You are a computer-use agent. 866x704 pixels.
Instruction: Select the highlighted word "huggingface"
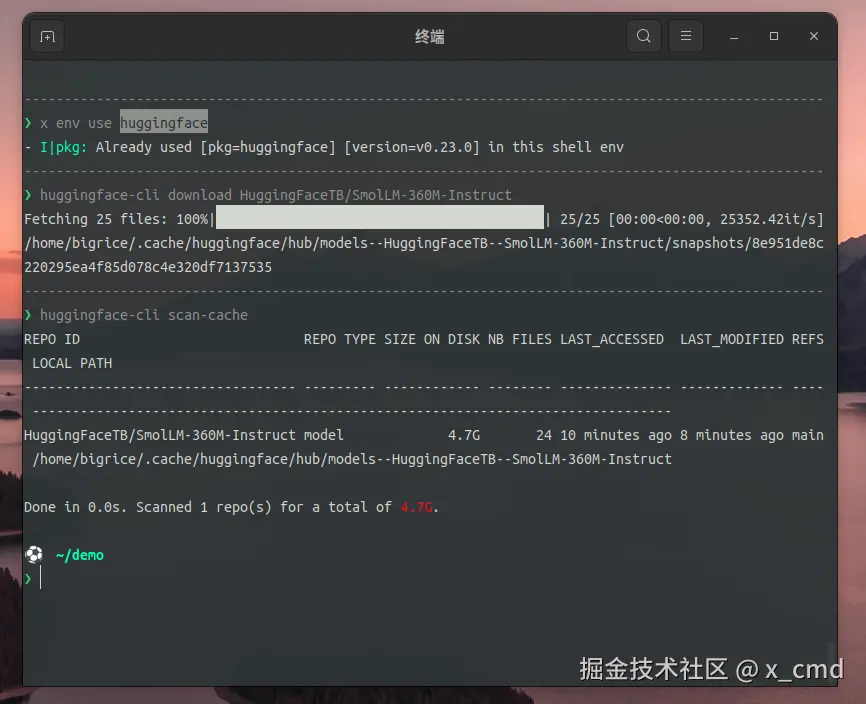[x=163, y=122]
